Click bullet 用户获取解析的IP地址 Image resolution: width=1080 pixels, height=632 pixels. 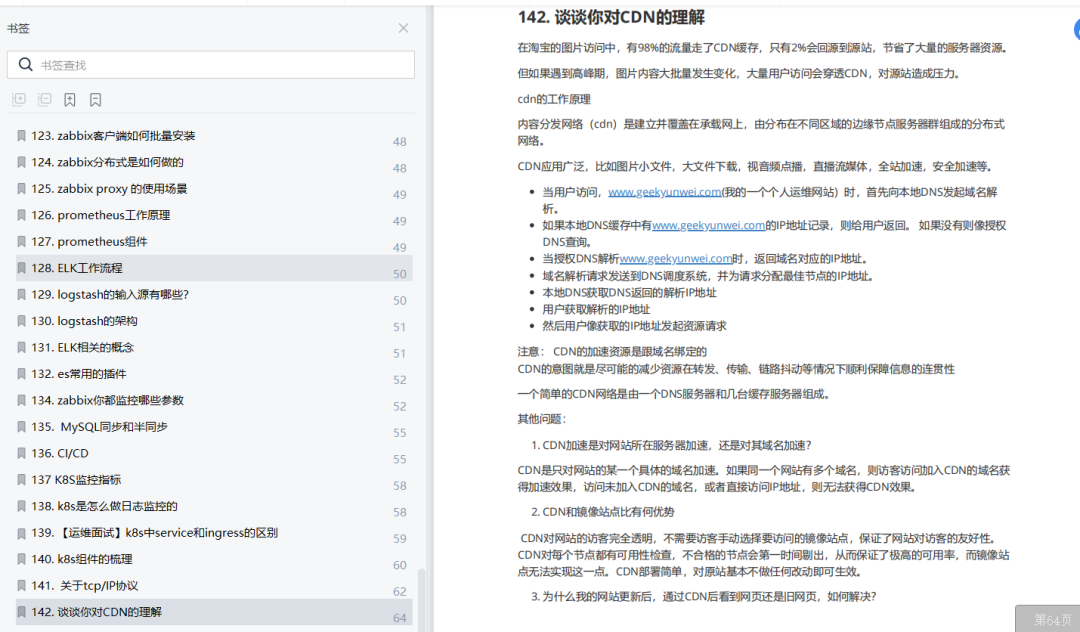596,309
